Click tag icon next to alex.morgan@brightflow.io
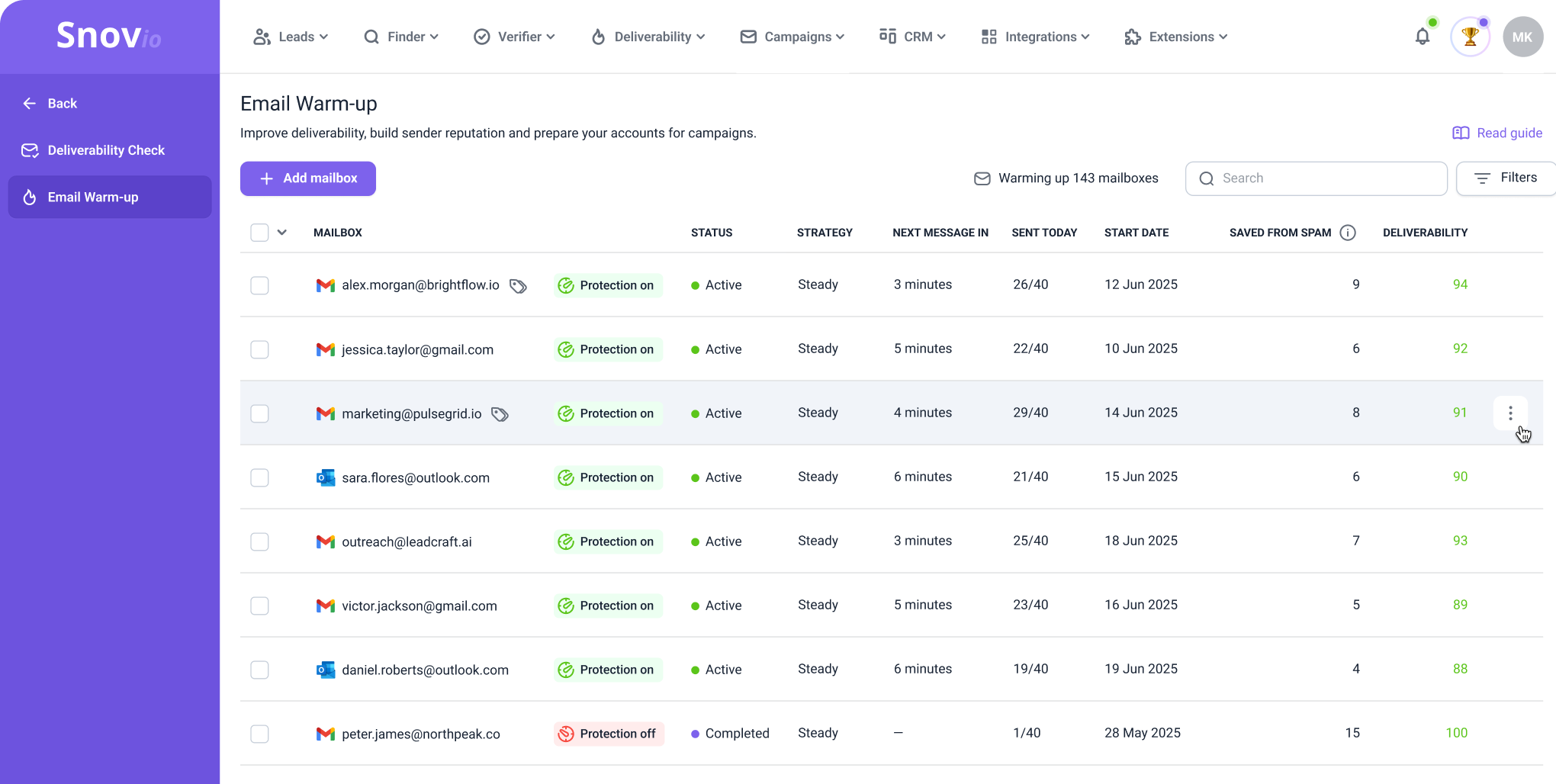Image resolution: width=1556 pixels, height=784 pixels. pyautogui.click(x=518, y=286)
